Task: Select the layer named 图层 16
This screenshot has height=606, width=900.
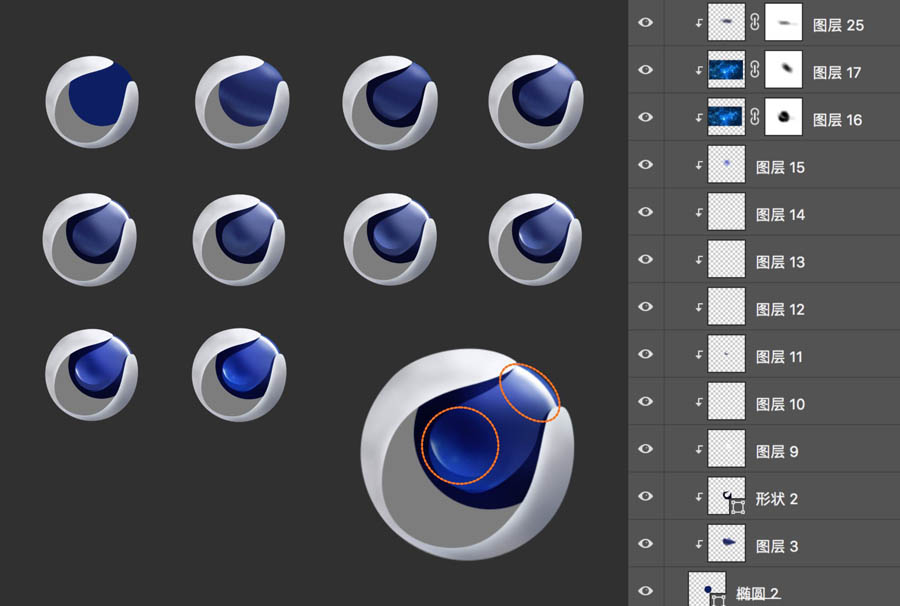Action: click(x=837, y=120)
